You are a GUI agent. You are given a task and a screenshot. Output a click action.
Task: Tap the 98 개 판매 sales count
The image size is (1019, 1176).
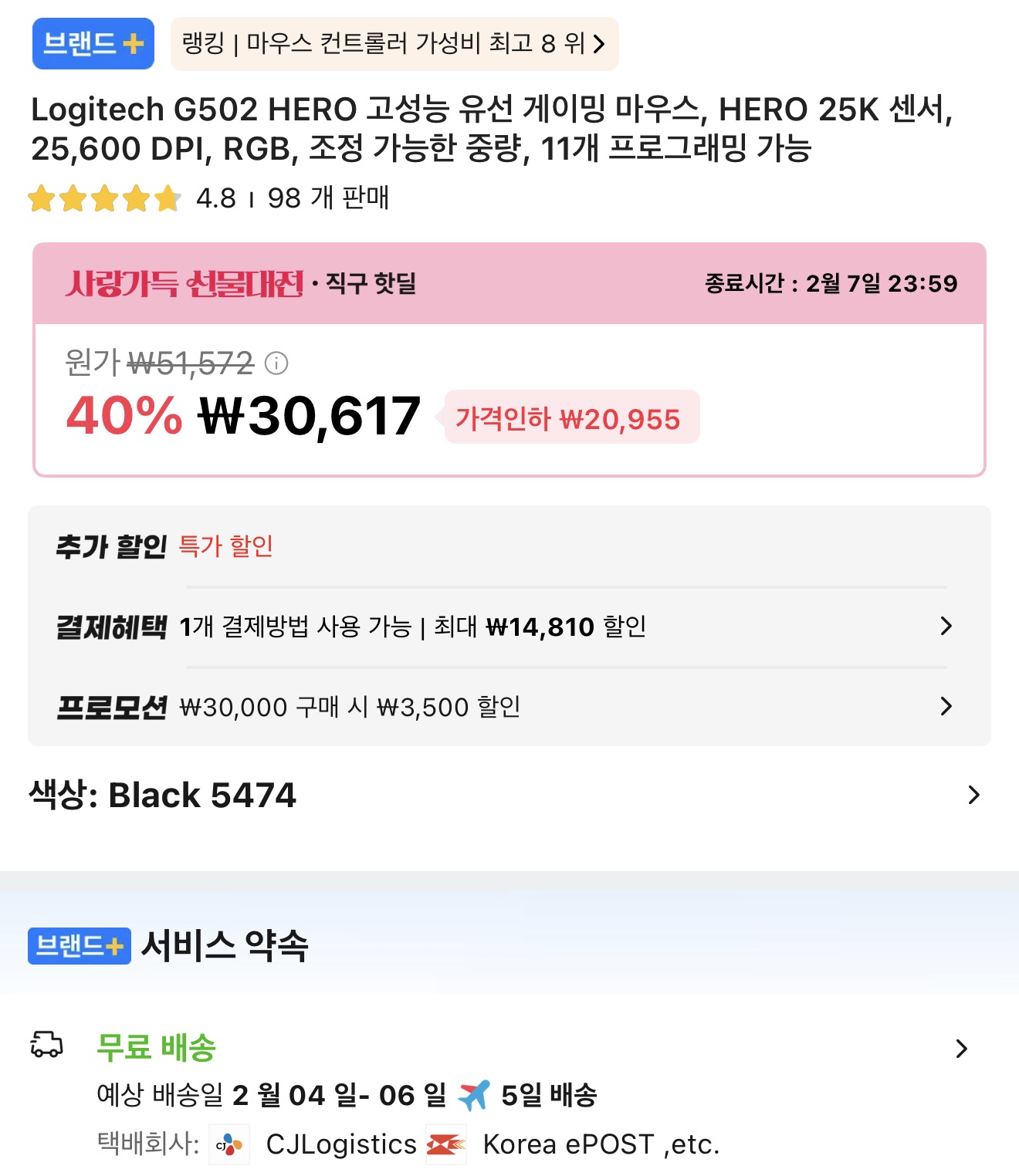(328, 198)
